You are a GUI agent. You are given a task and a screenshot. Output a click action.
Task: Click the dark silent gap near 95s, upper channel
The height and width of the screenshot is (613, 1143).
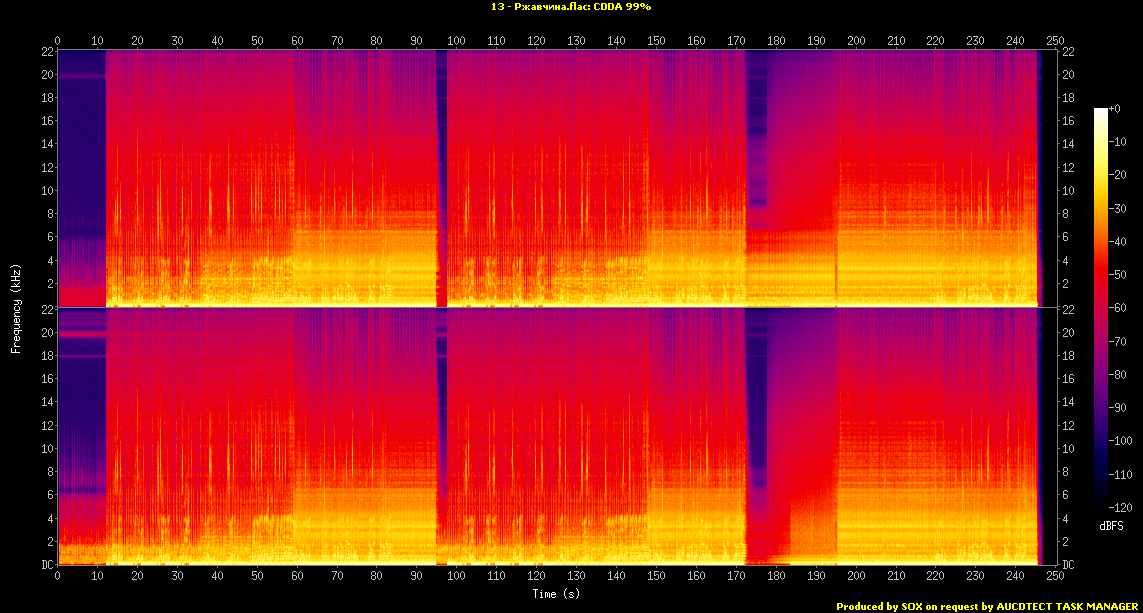[x=441, y=180]
